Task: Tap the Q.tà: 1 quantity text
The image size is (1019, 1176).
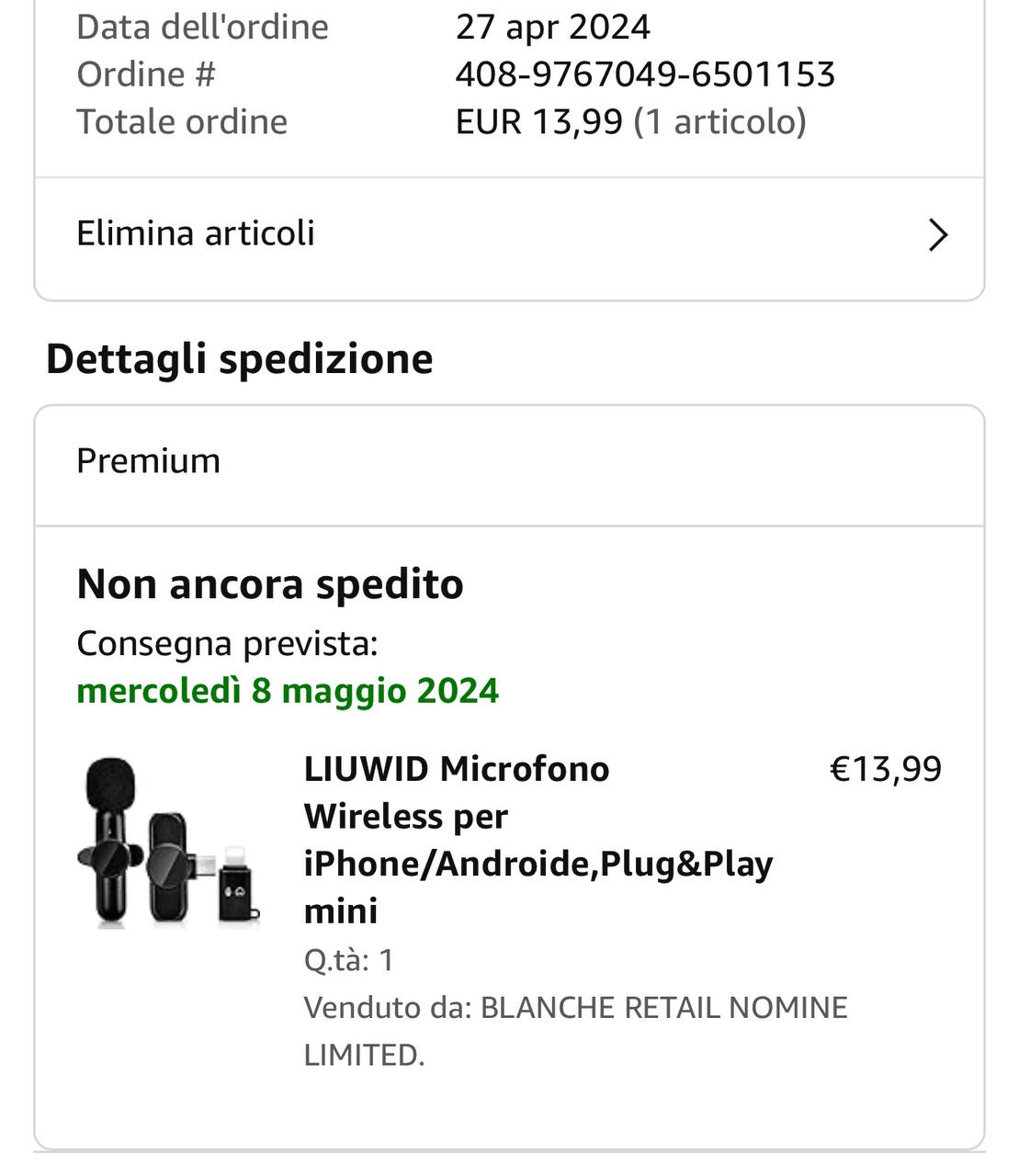Action: click(x=349, y=960)
